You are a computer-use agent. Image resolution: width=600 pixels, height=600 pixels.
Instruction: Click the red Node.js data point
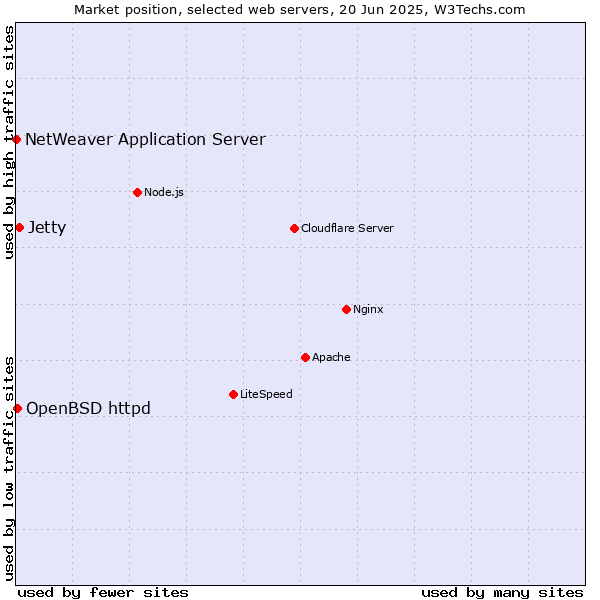[138, 192]
